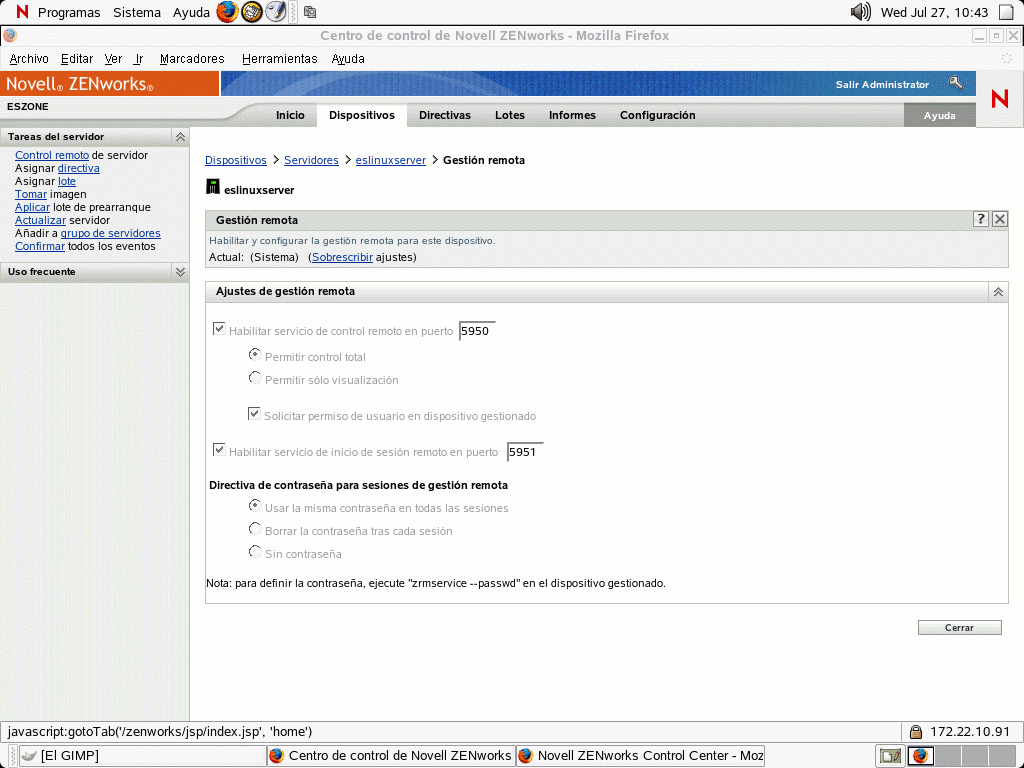This screenshot has height=768, width=1024.
Task: Click the volume speaker icon
Action: 860,12
